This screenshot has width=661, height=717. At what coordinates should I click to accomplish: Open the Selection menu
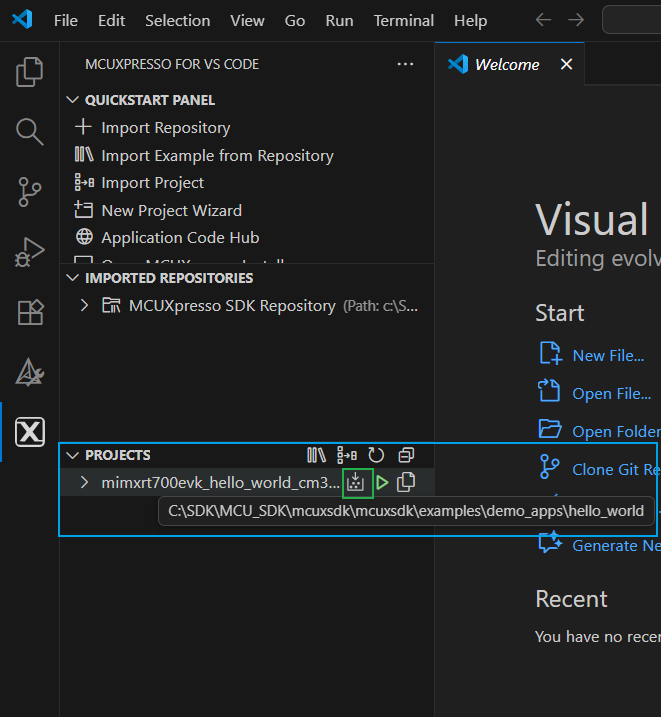point(177,20)
